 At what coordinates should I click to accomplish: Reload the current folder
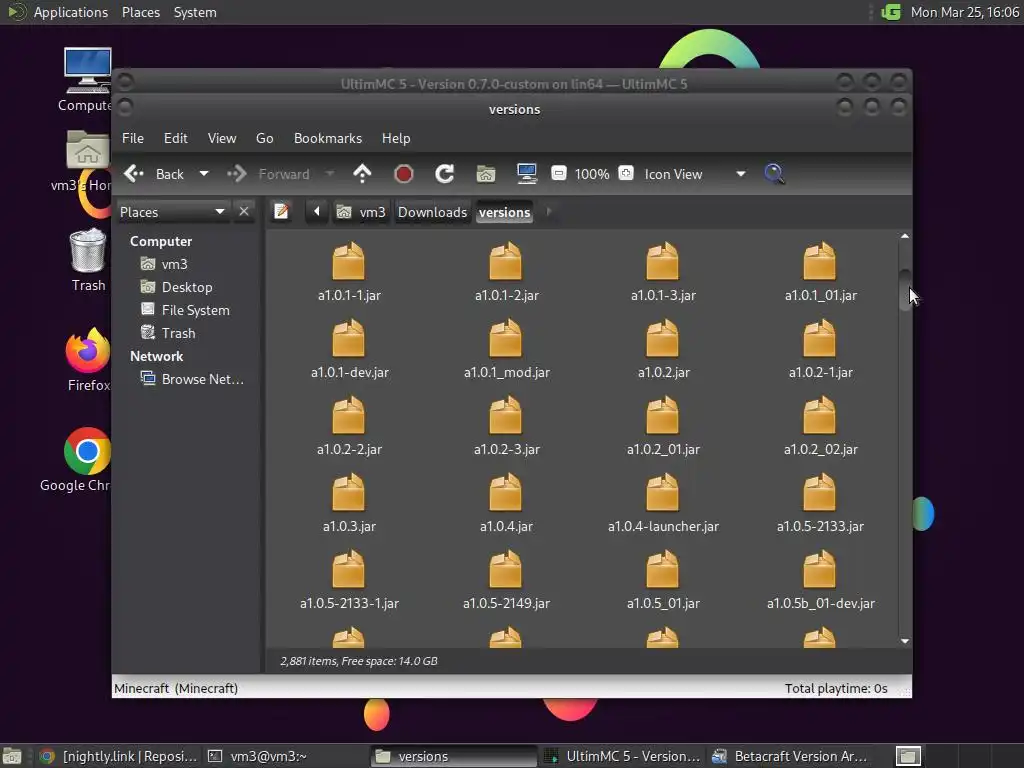coord(445,174)
